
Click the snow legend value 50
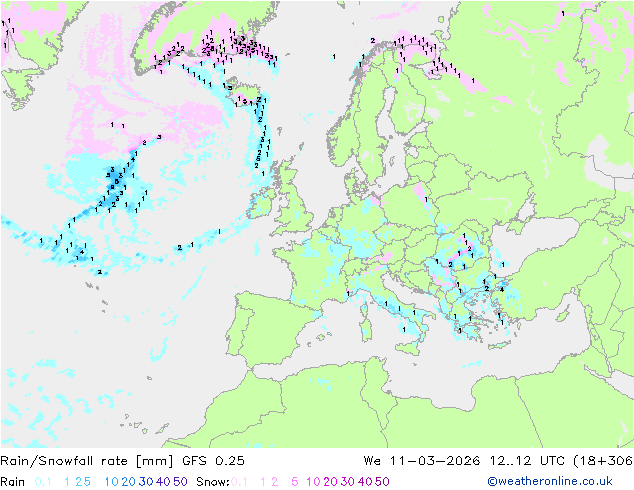click(x=382, y=482)
